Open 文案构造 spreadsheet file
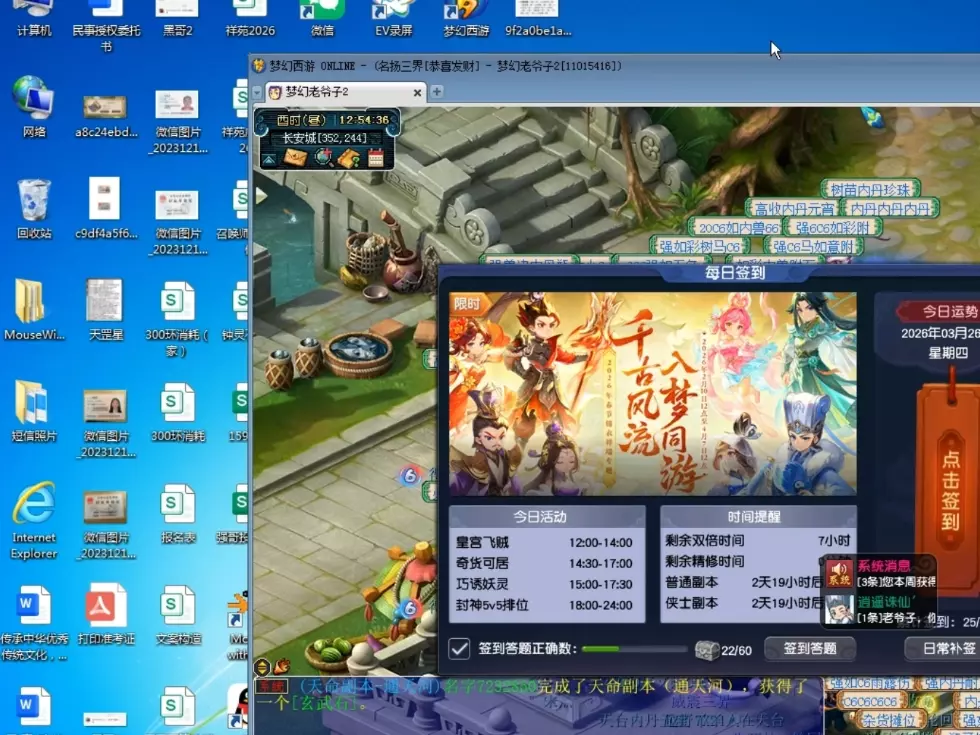This screenshot has height=735, width=980. click(x=178, y=614)
